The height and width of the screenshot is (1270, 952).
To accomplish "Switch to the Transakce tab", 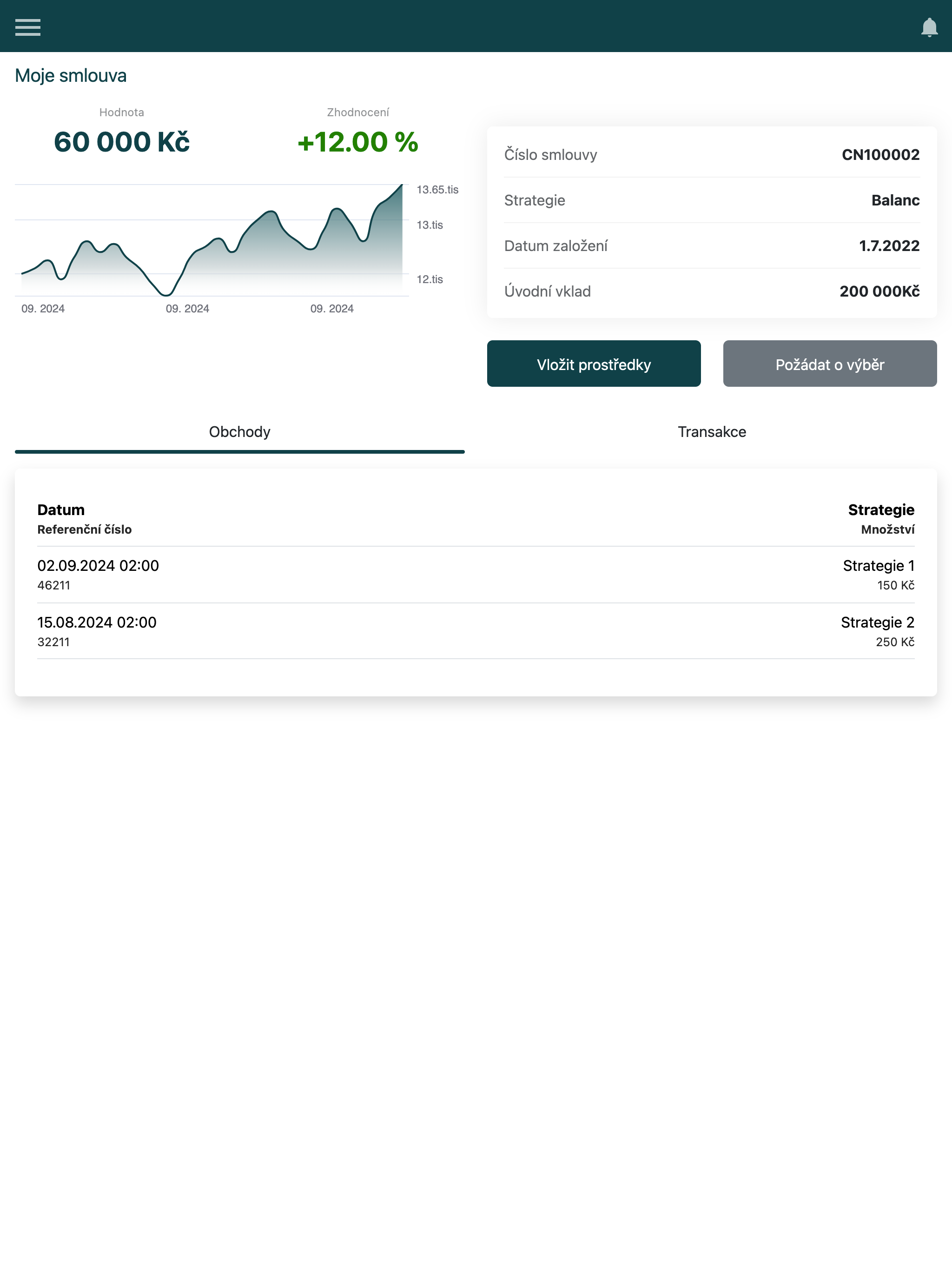I will coord(712,432).
